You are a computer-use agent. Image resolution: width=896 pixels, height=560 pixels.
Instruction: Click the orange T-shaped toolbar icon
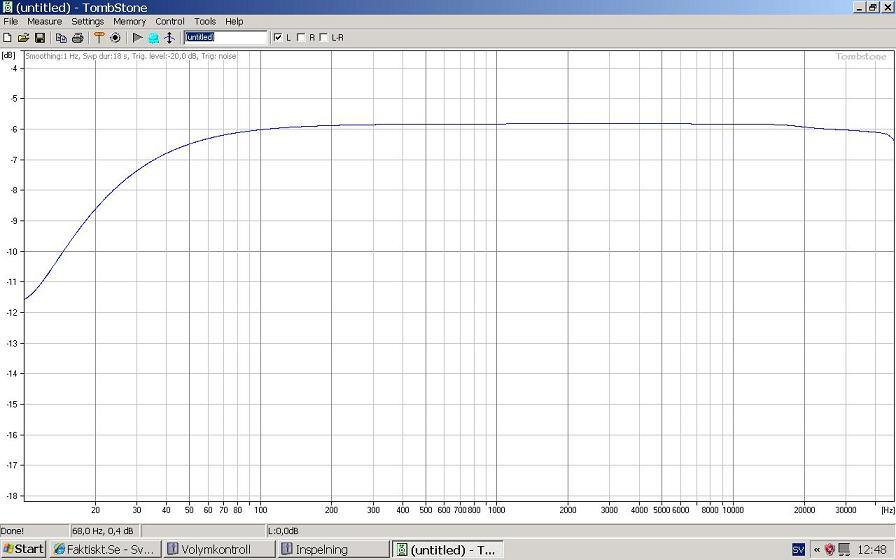99,38
